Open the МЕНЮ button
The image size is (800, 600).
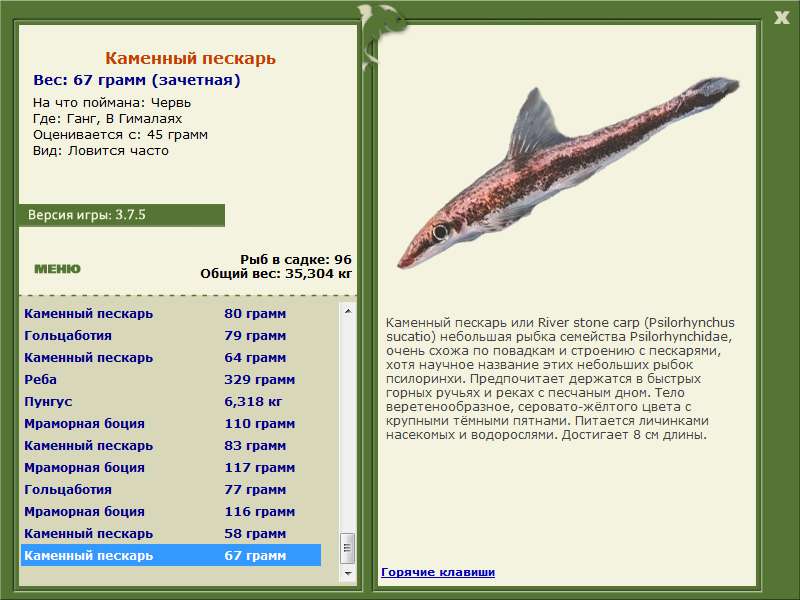click(57, 269)
